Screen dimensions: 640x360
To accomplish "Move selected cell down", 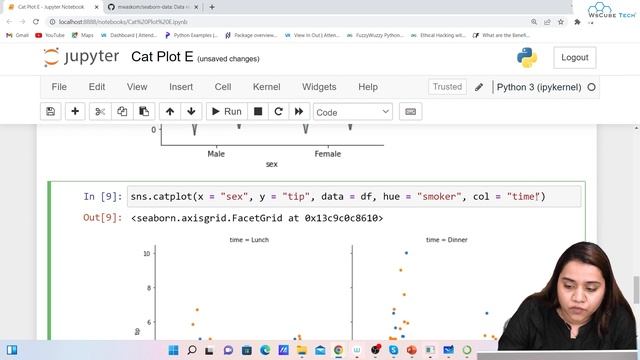I will tap(191, 111).
